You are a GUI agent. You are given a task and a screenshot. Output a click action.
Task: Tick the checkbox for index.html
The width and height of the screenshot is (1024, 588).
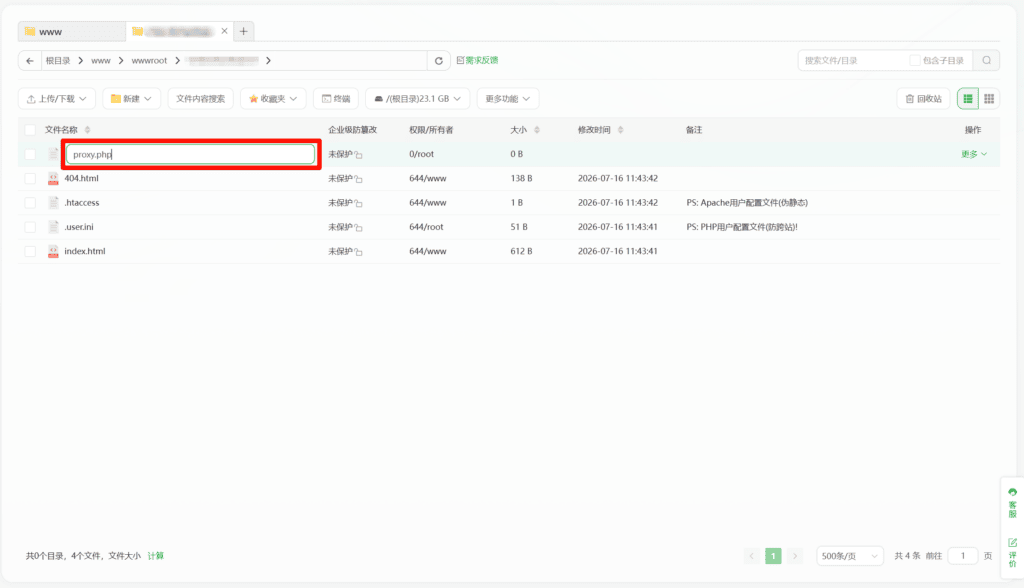coord(30,251)
